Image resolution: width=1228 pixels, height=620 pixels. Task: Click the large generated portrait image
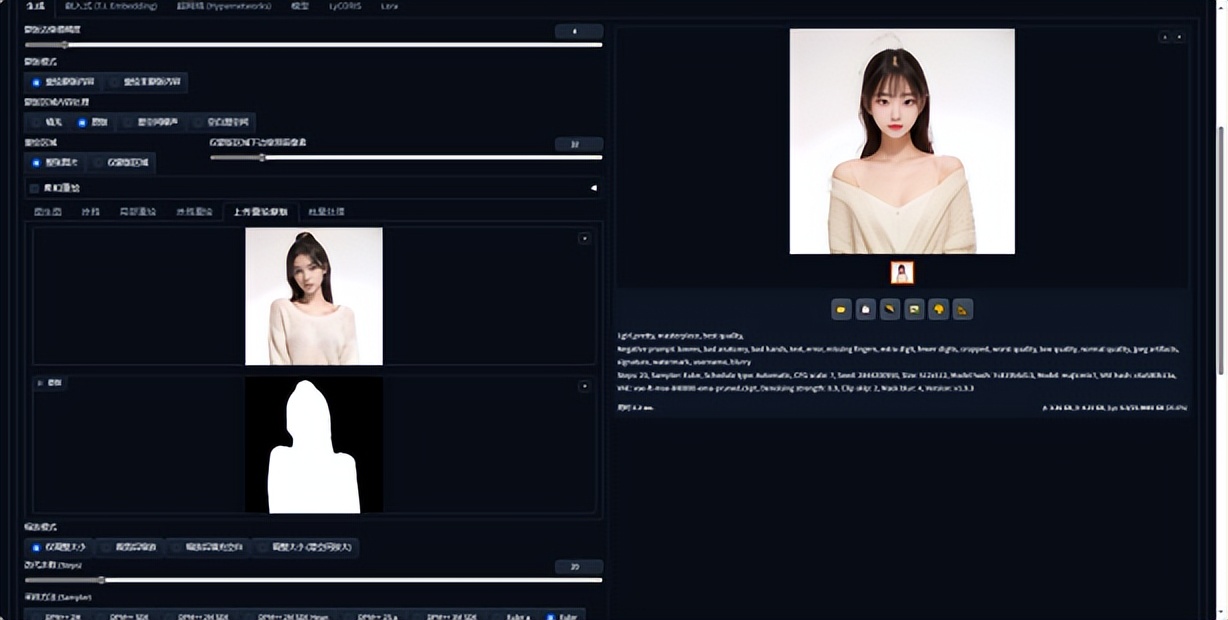pos(902,141)
